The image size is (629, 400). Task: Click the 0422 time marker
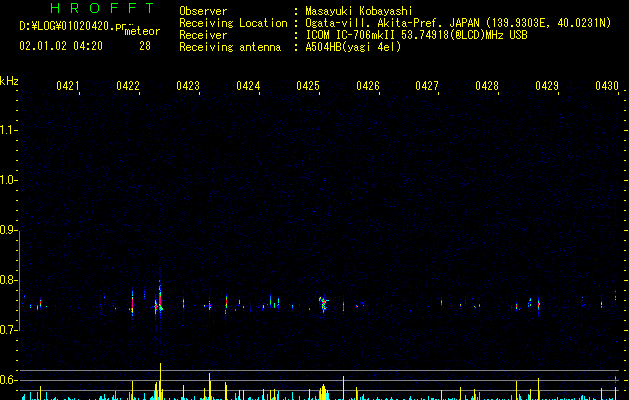(128, 85)
